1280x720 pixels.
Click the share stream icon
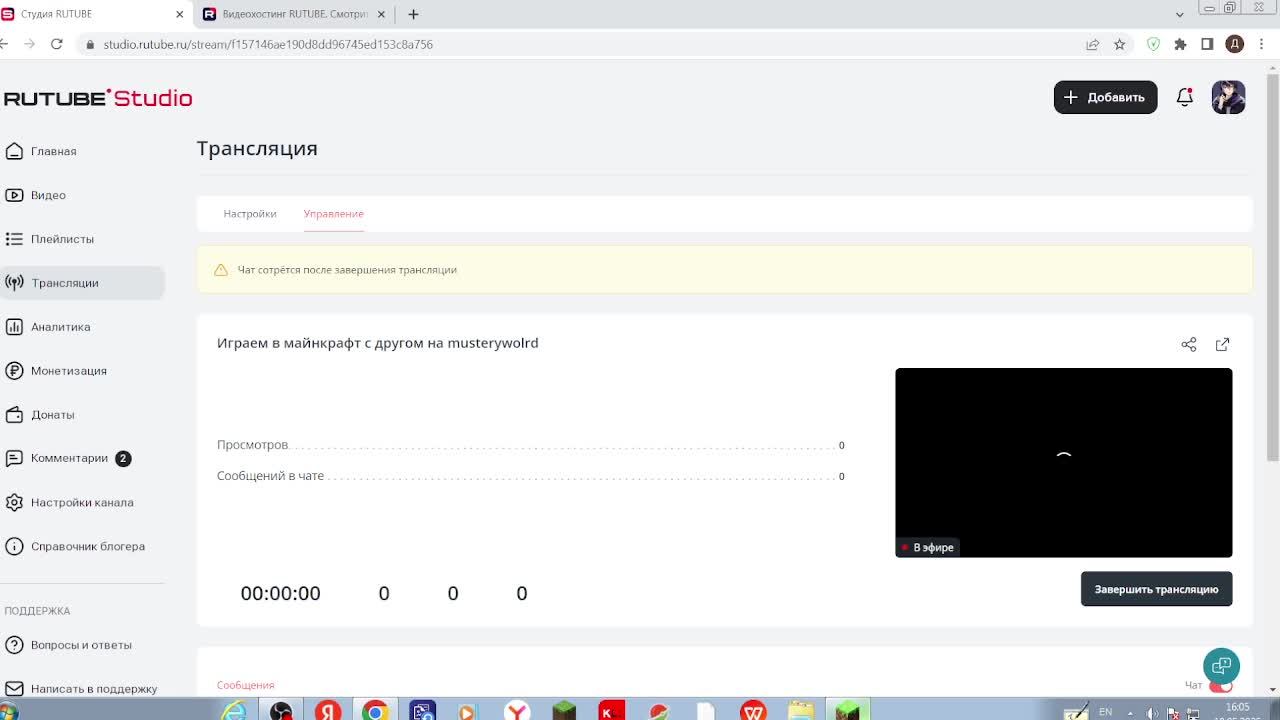1189,344
